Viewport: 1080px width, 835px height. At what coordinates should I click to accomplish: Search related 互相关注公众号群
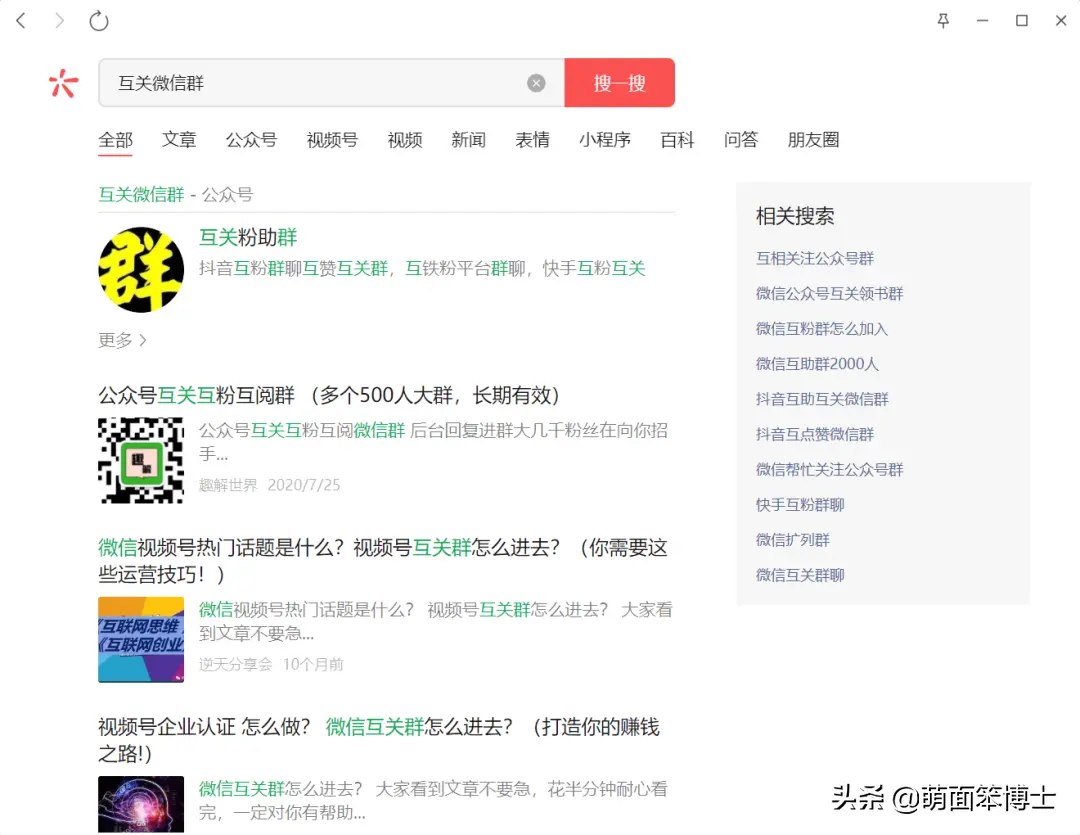[x=815, y=258]
